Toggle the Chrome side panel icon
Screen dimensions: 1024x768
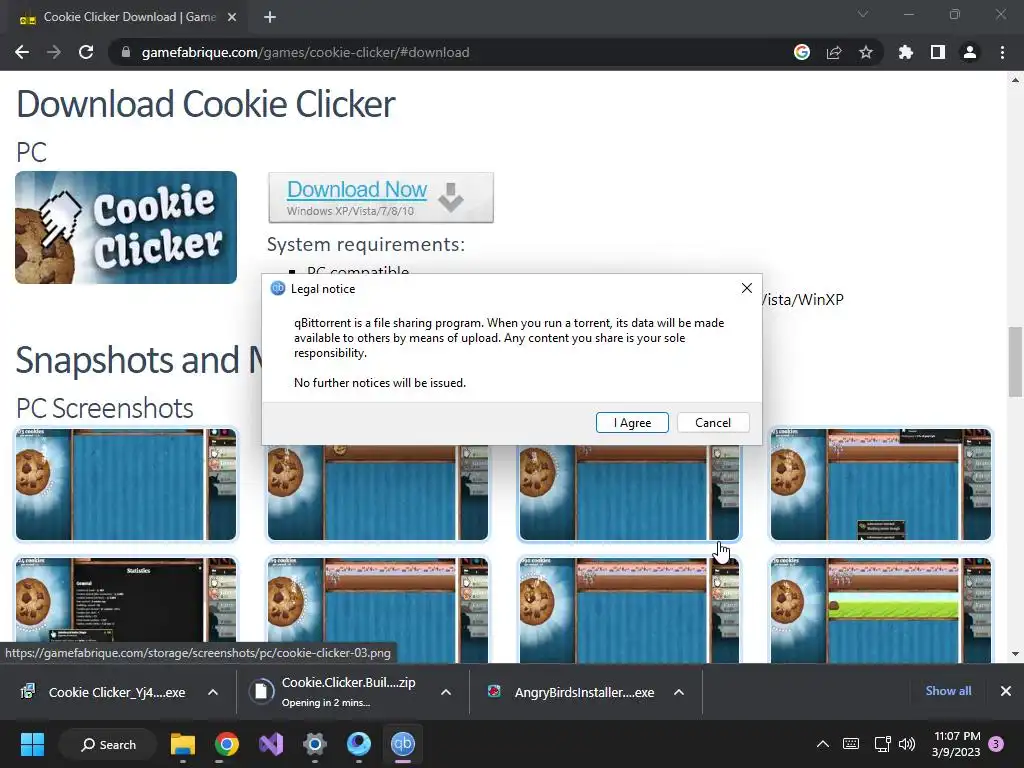[938, 52]
